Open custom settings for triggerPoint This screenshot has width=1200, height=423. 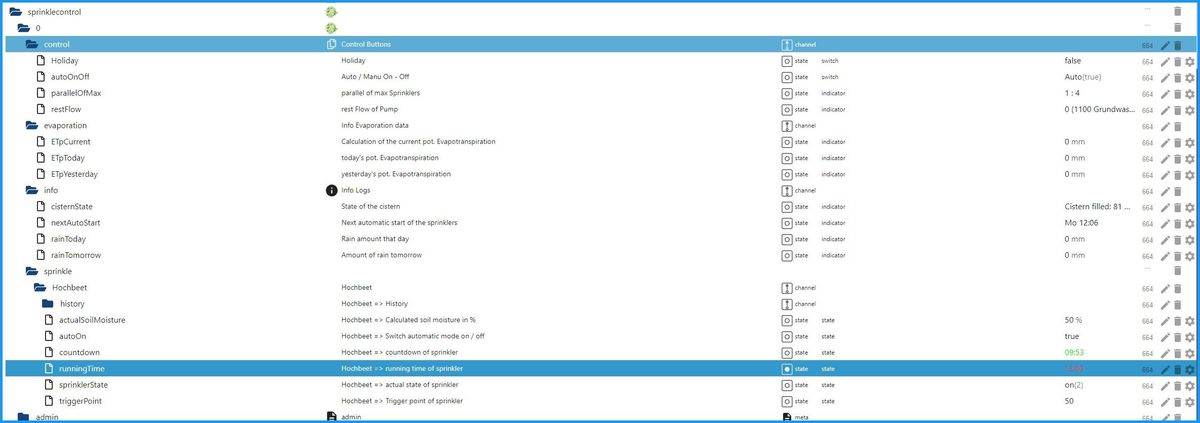(x=1189, y=401)
